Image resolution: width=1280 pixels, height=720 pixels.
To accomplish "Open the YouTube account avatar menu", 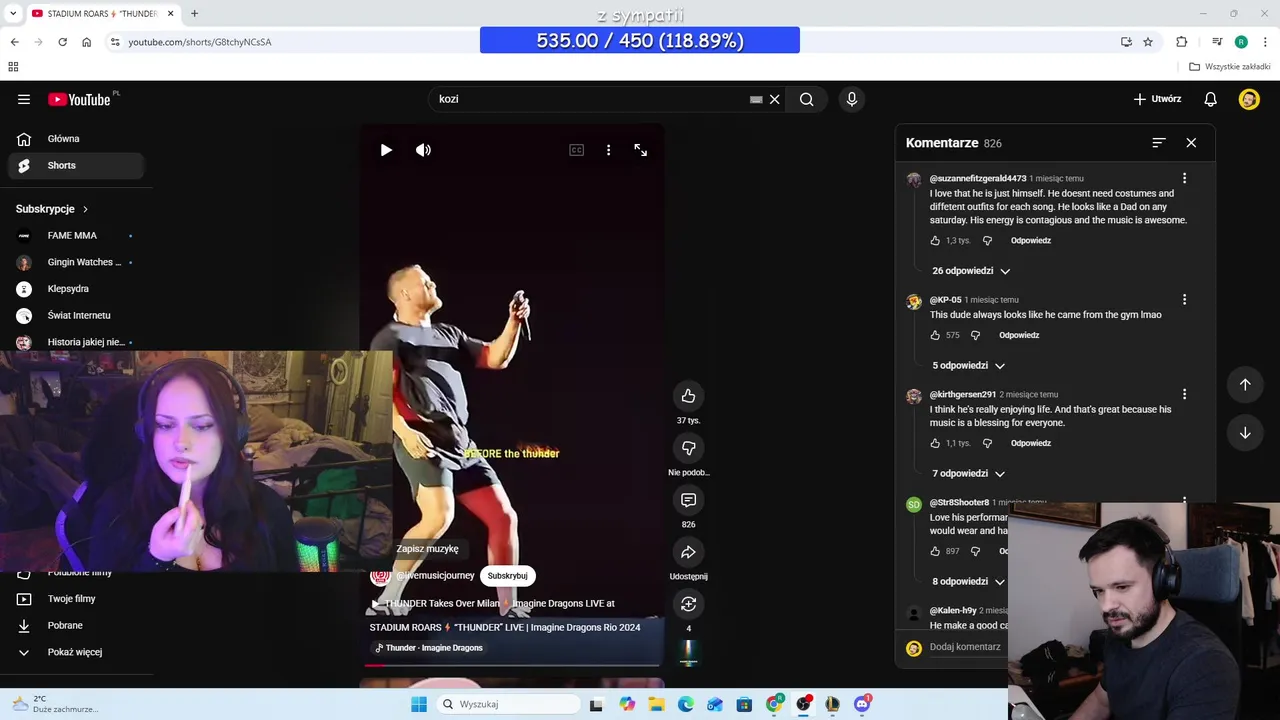I will 1249,99.
